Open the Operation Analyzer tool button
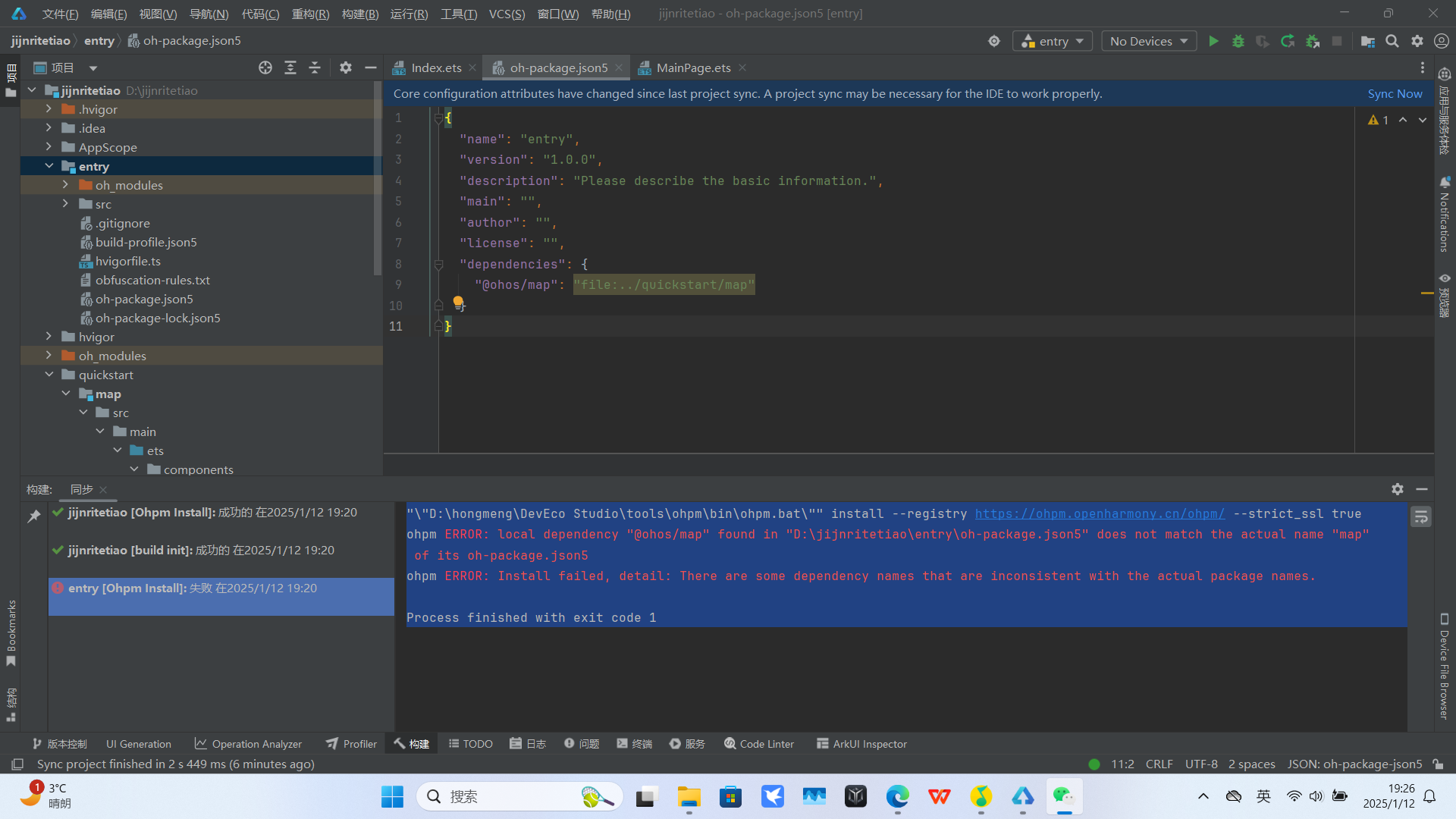Viewport: 1456px width, 819px height. point(248,744)
